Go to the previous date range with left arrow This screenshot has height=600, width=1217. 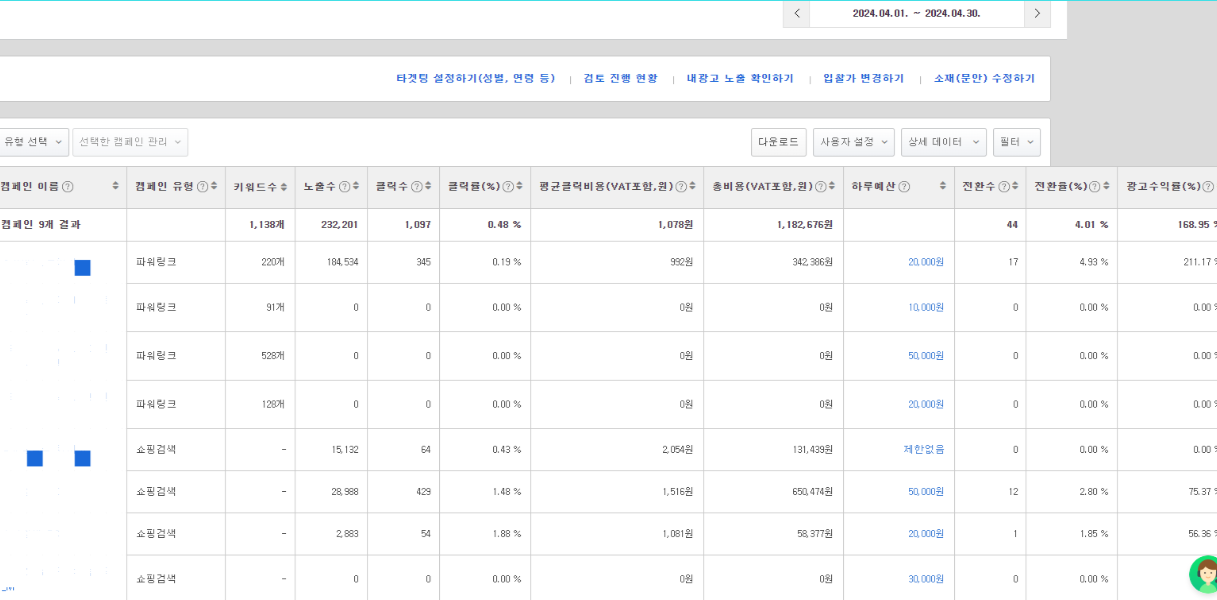click(x=797, y=14)
